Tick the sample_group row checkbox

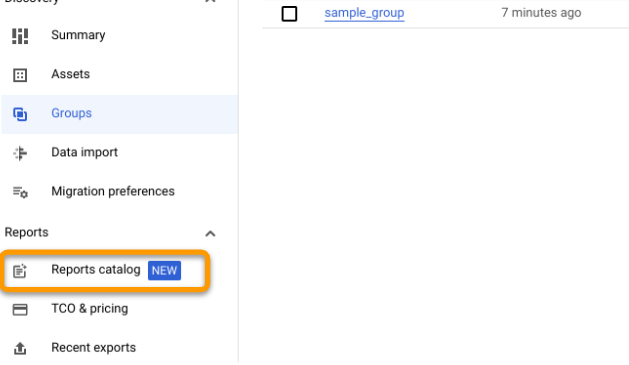click(289, 14)
